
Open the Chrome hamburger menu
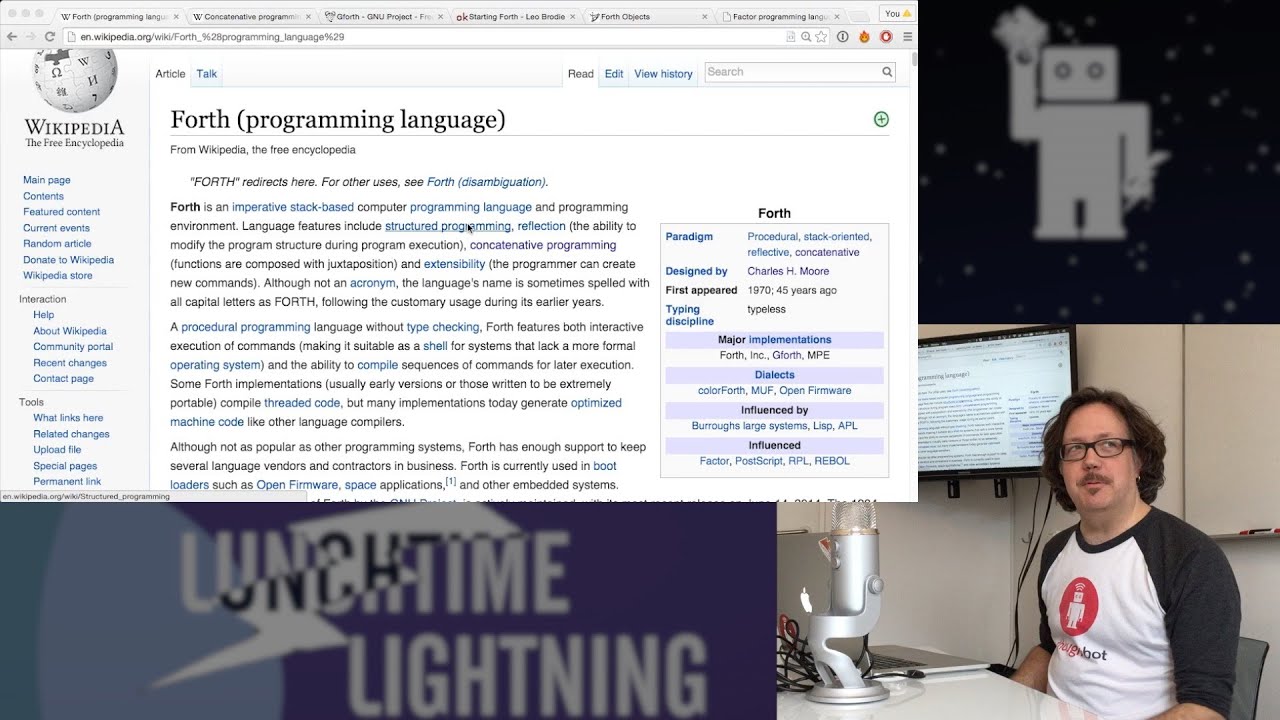tap(907, 36)
